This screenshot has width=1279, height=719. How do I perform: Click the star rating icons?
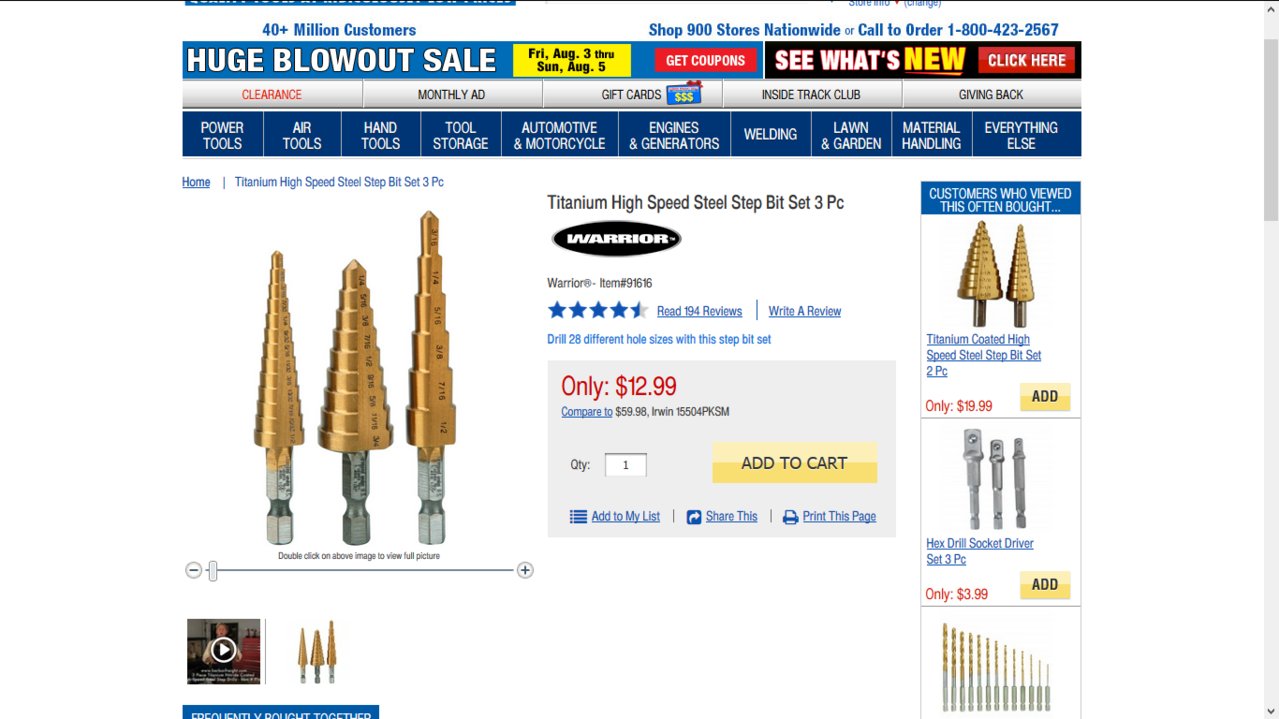click(598, 310)
